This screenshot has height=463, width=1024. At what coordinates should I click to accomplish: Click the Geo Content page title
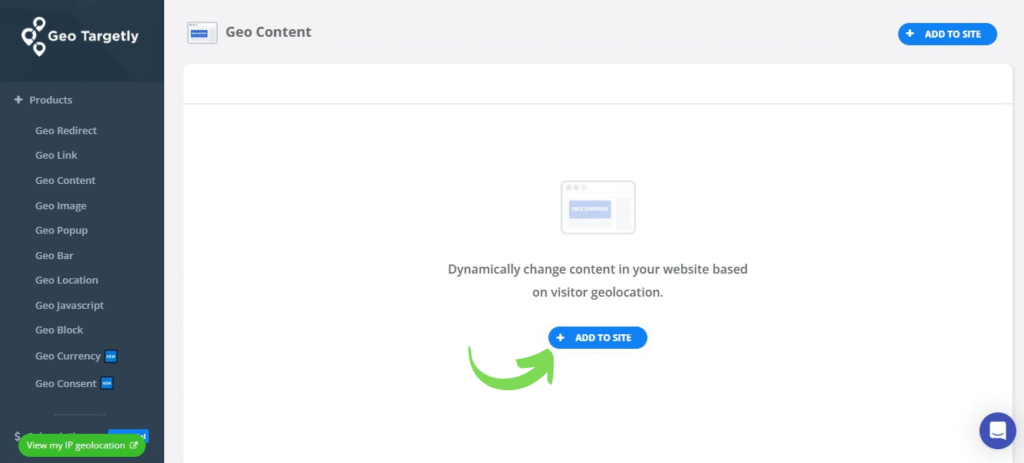(x=268, y=32)
